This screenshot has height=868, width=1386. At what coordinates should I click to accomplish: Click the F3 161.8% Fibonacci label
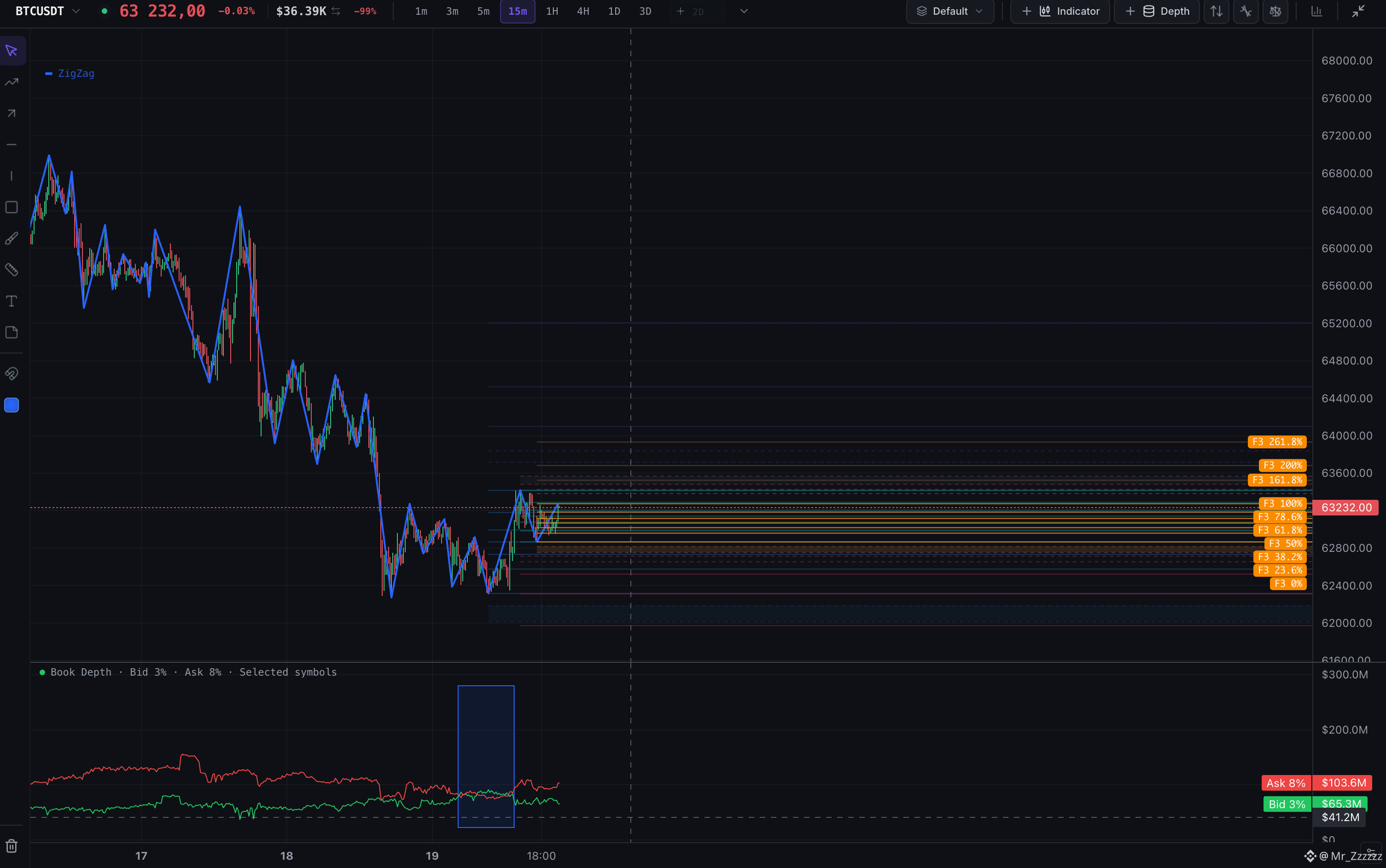1277,480
